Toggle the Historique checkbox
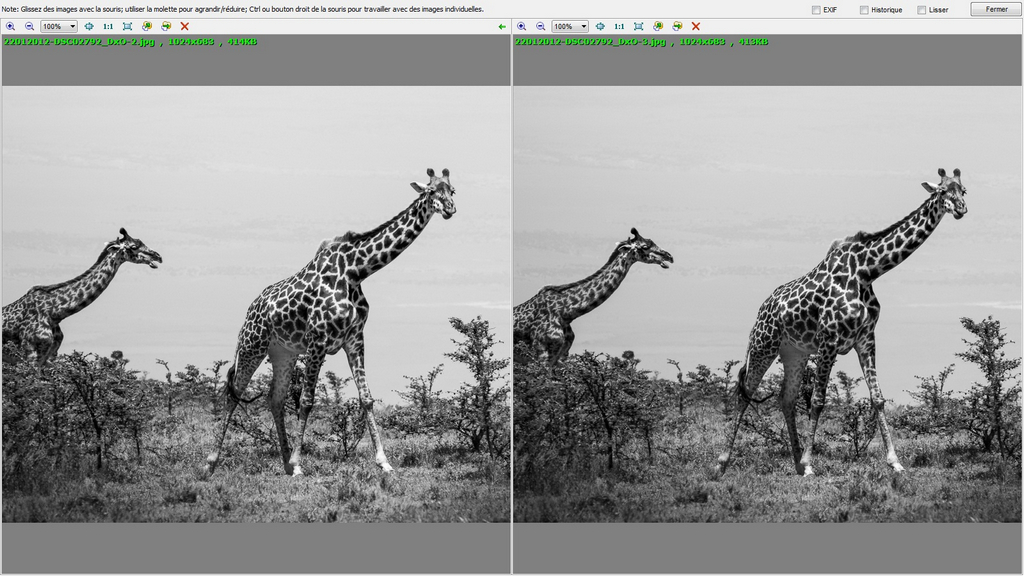 [x=864, y=10]
